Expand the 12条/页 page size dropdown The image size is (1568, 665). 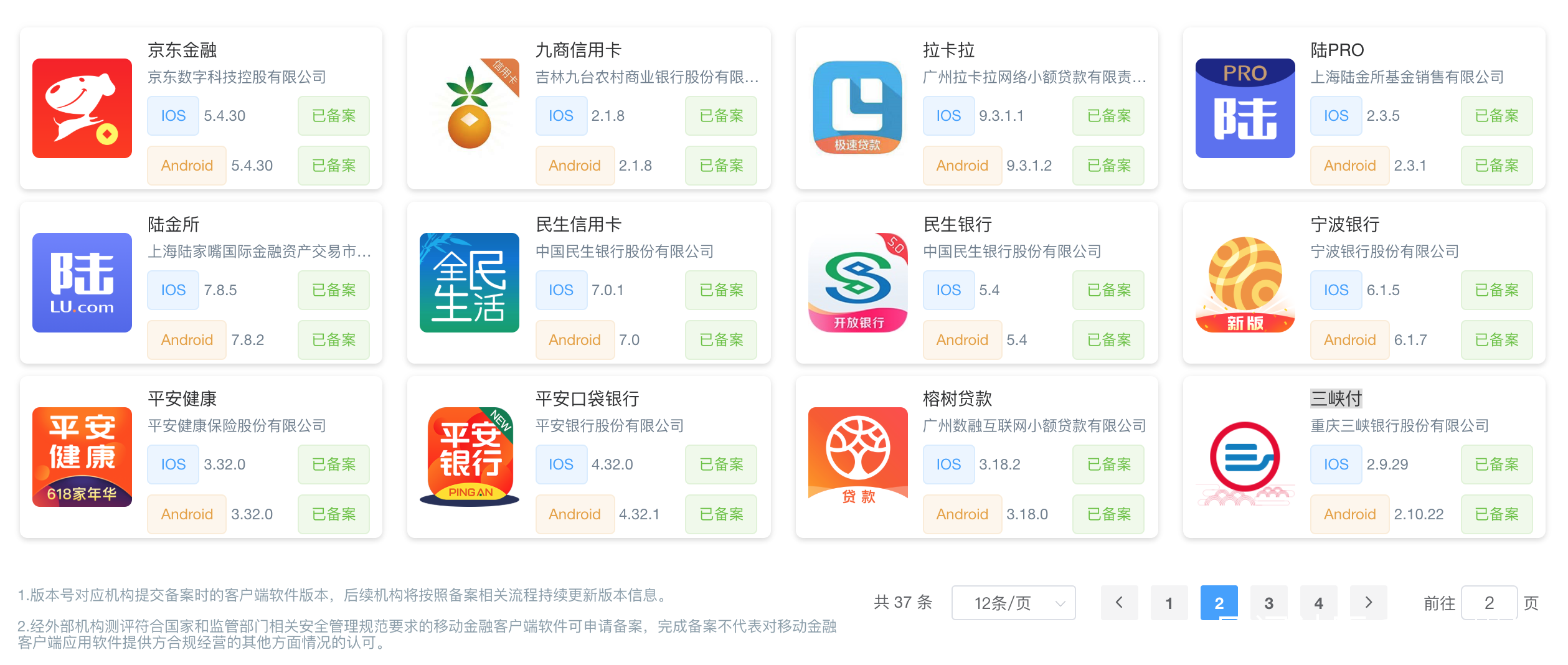[1013, 603]
